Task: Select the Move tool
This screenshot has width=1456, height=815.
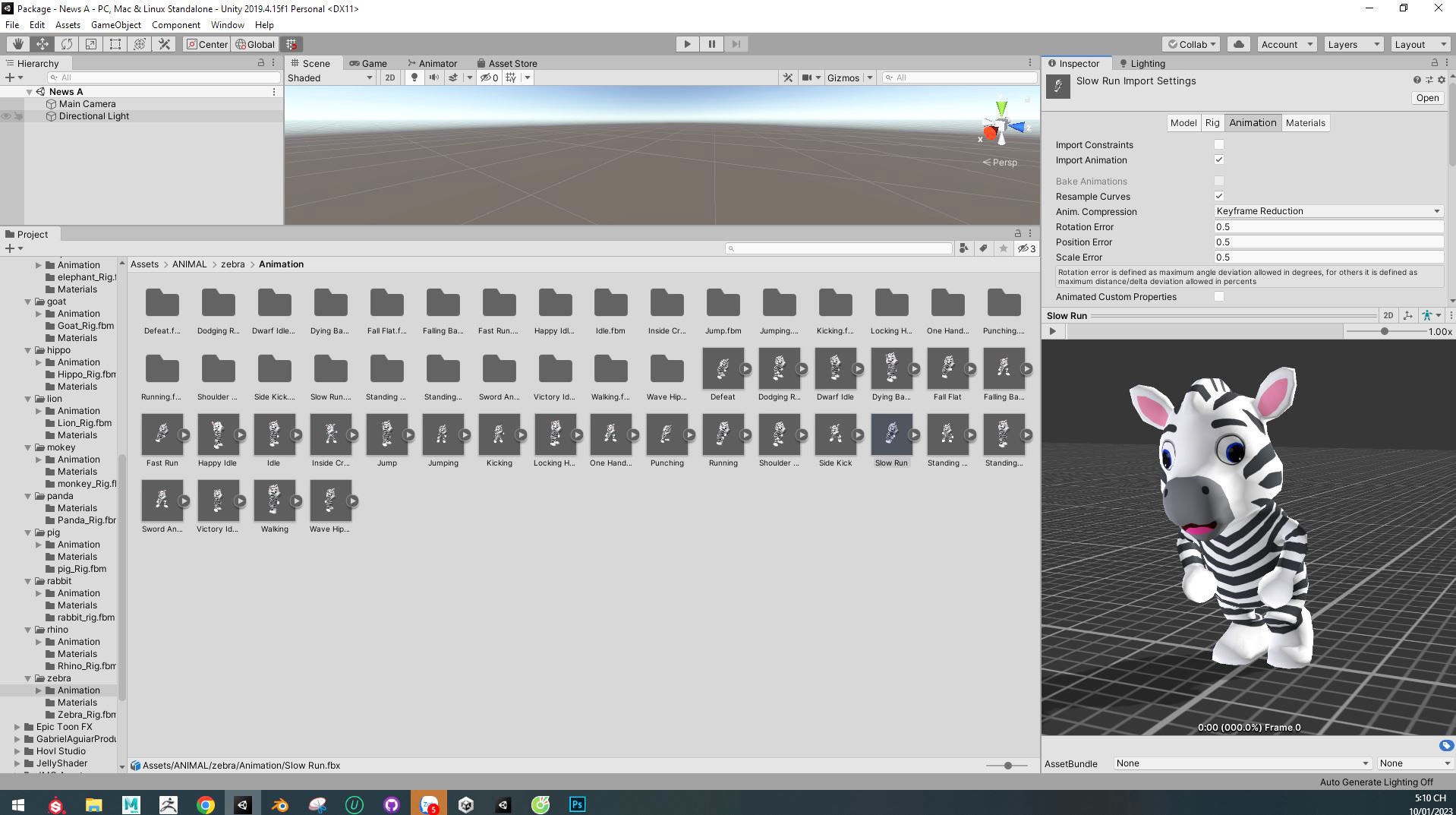Action: 42,44
